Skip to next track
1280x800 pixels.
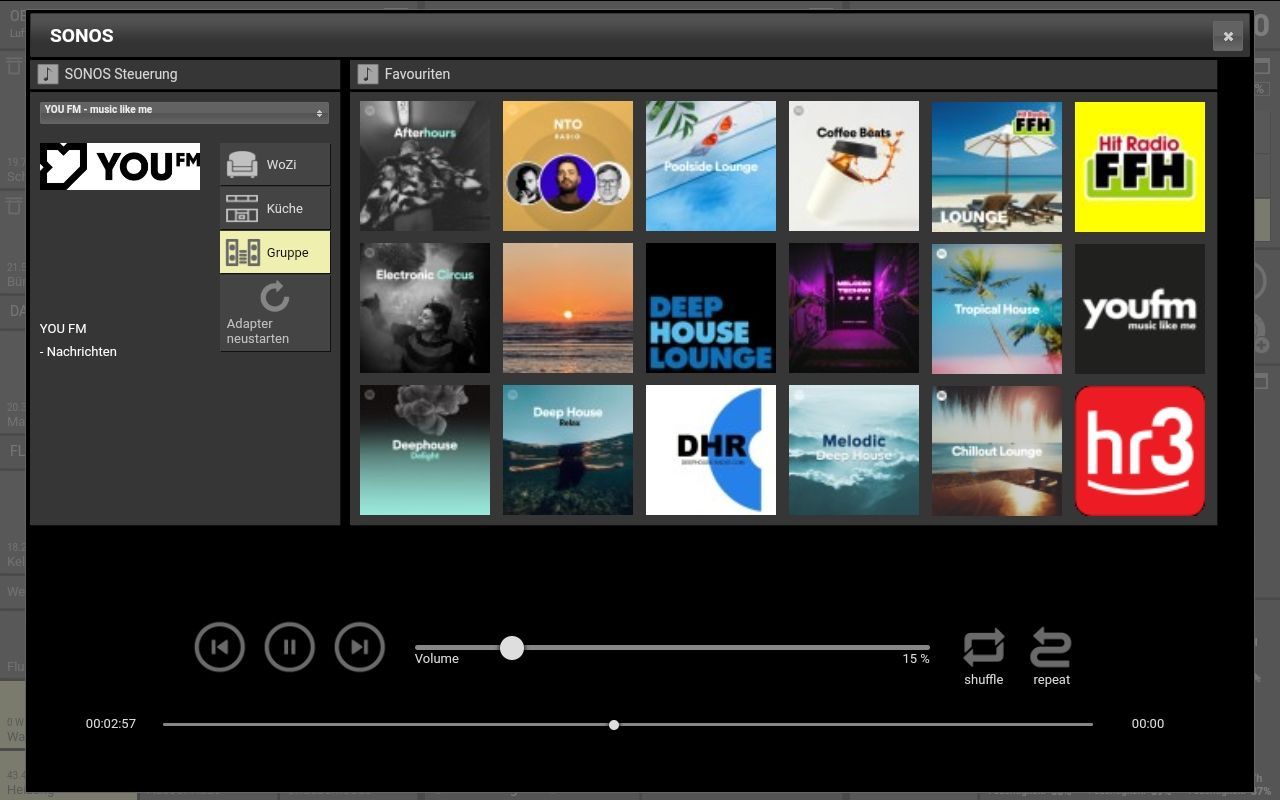click(x=360, y=647)
